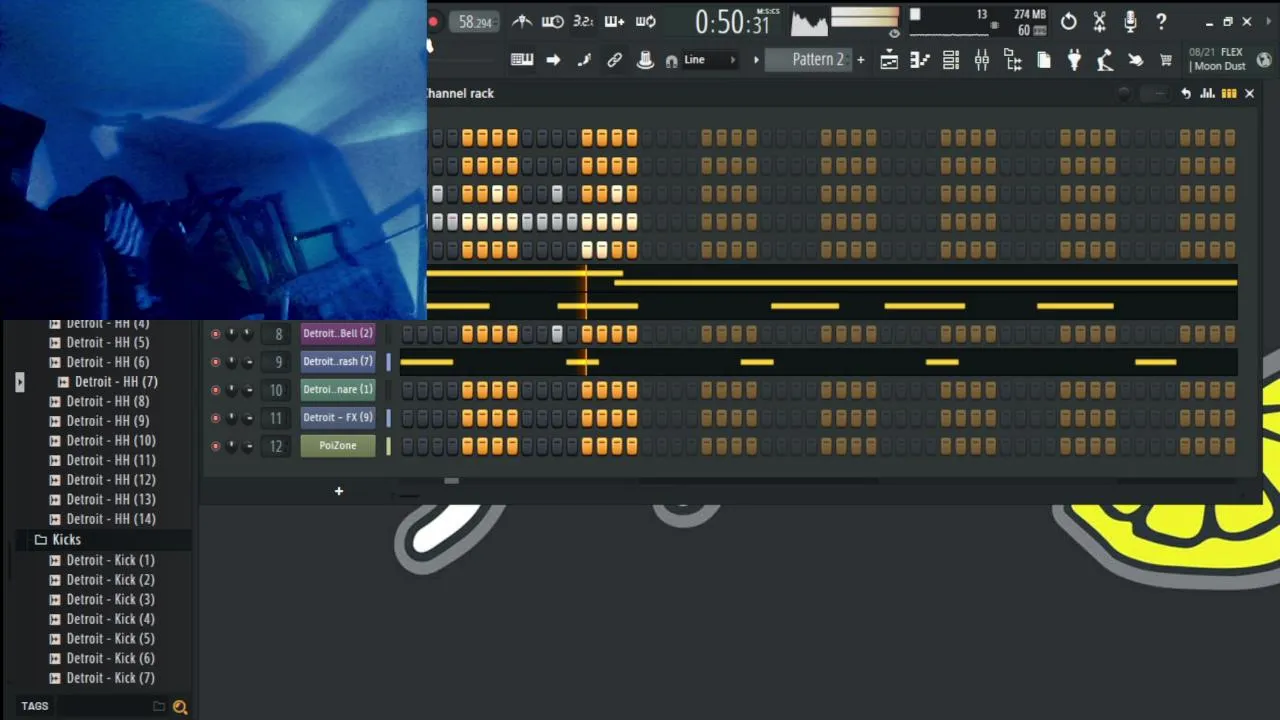Click the tempo display 58.294
The width and height of the screenshot is (1280, 720).
coord(475,22)
